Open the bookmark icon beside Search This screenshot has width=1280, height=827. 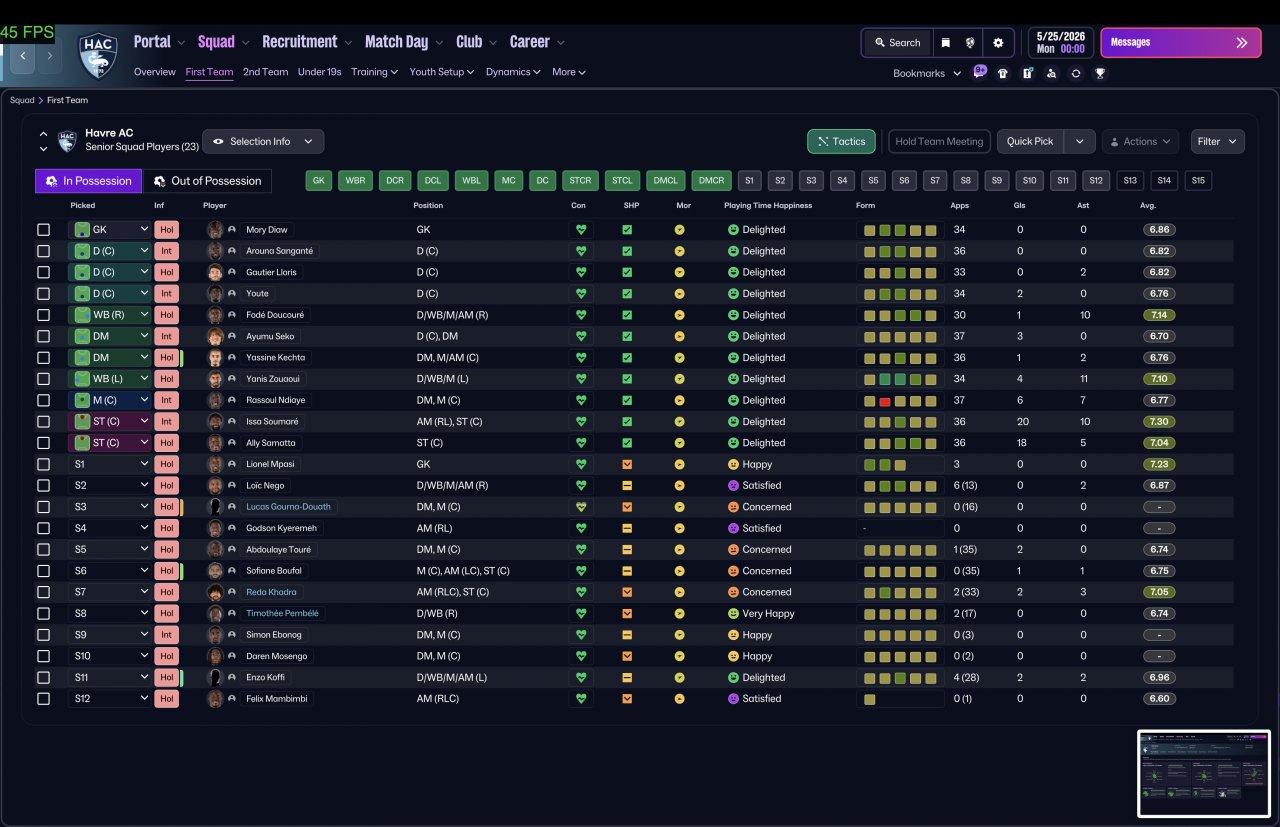(945, 43)
